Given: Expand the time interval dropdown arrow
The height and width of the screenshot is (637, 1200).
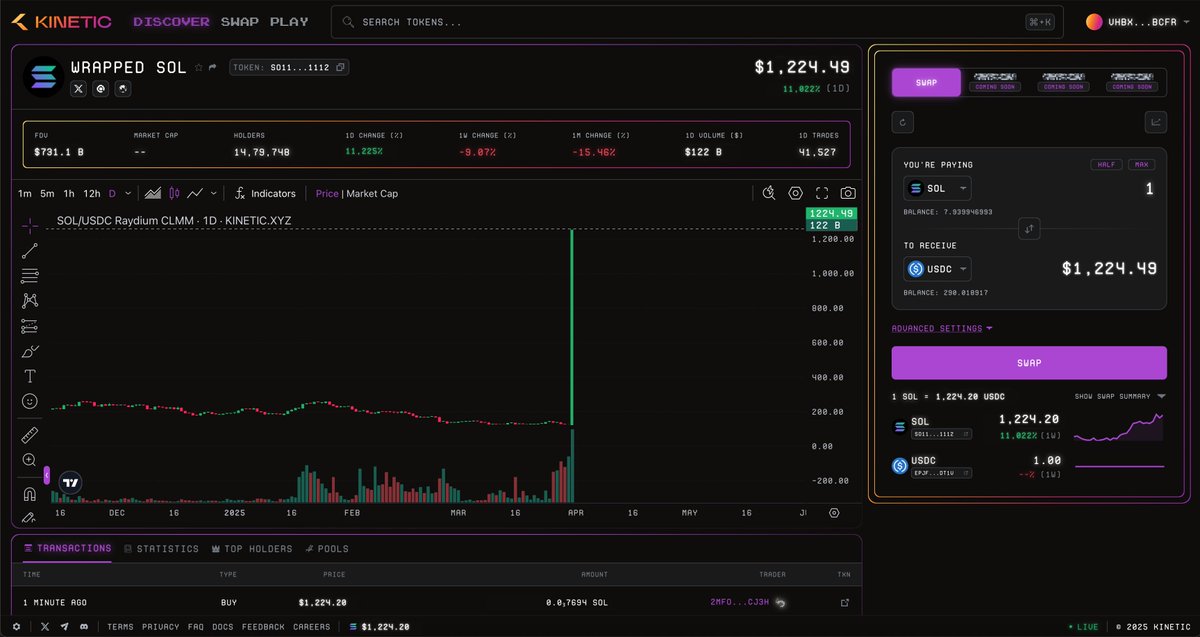Looking at the screenshot, I should tap(128, 193).
